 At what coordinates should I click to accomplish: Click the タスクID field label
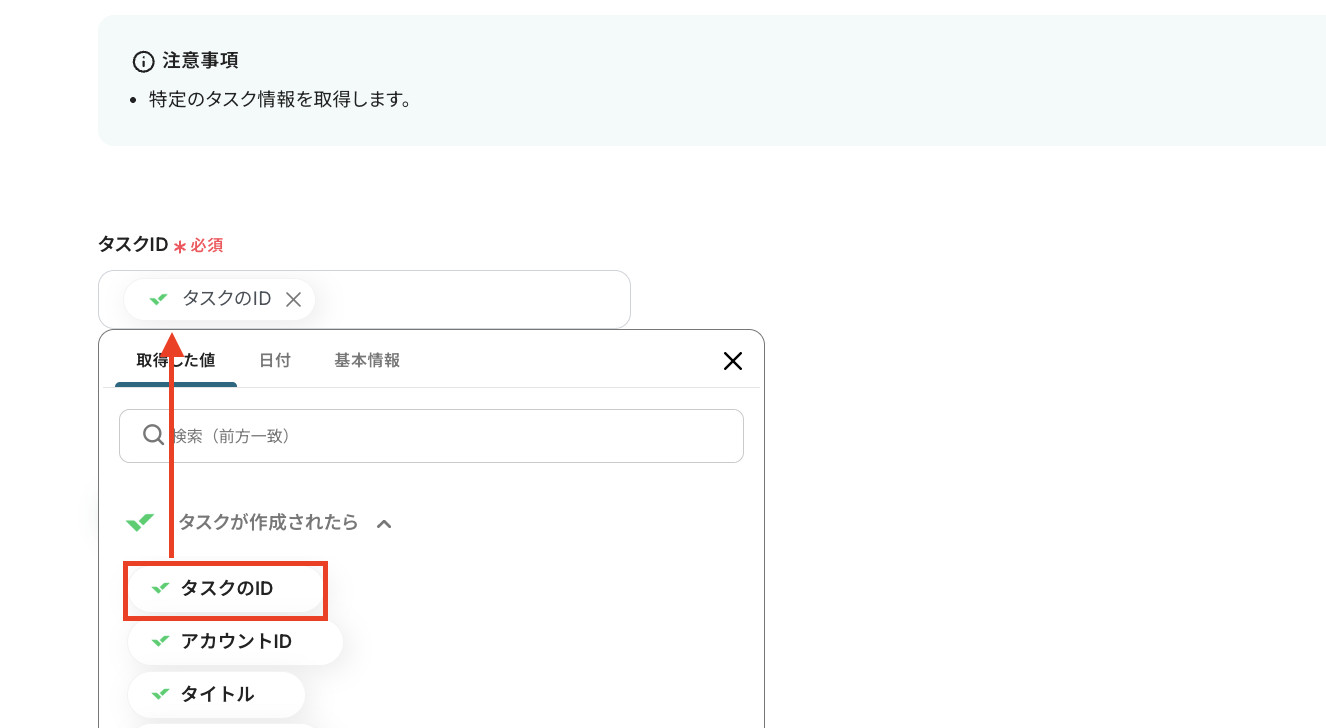click(x=132, y=244)
